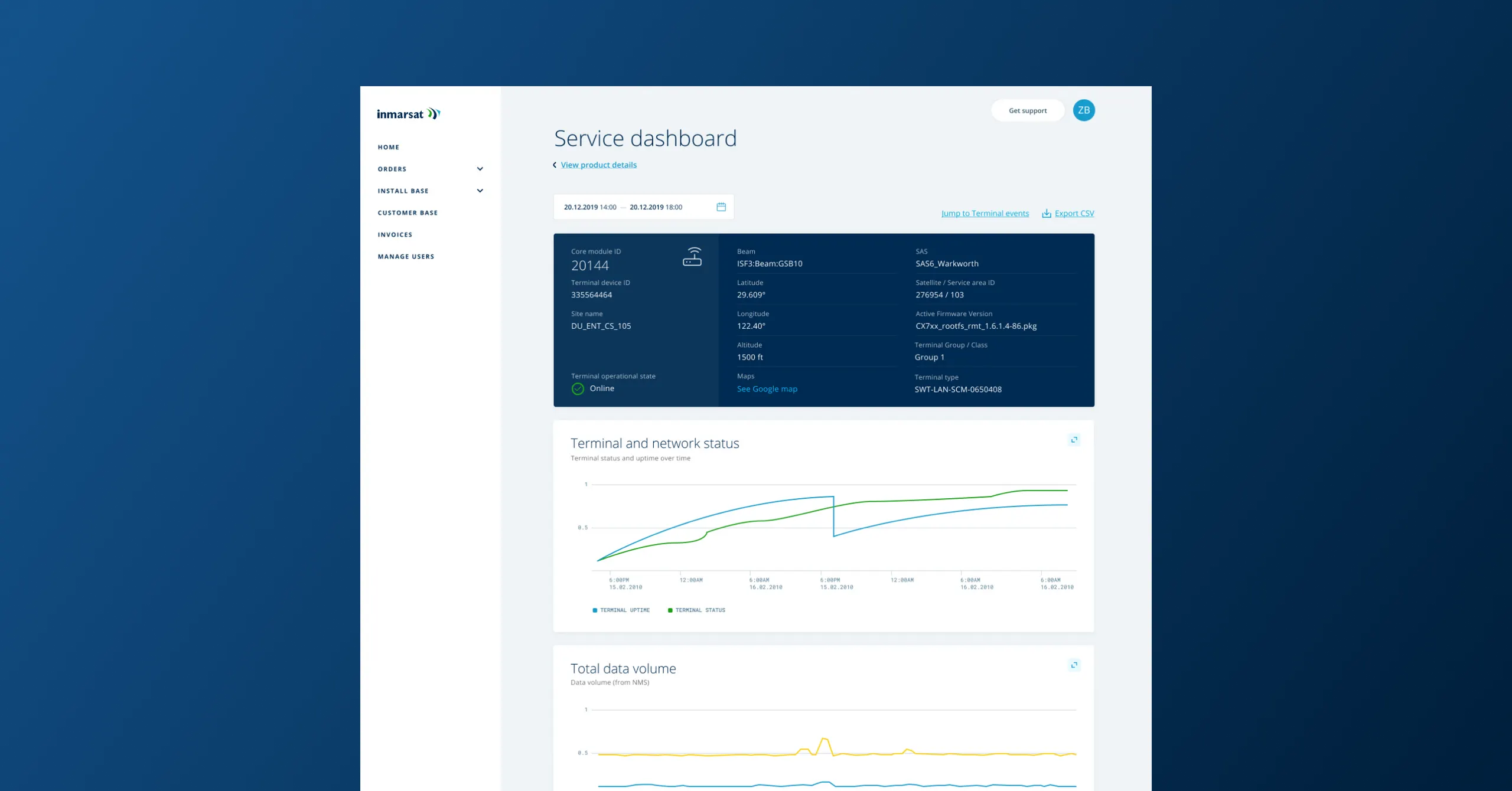The width and height of the screenshot is (1512, 791).
Task: Toggle Terminal Uptime legend series
Action: [x=621, y=610]
